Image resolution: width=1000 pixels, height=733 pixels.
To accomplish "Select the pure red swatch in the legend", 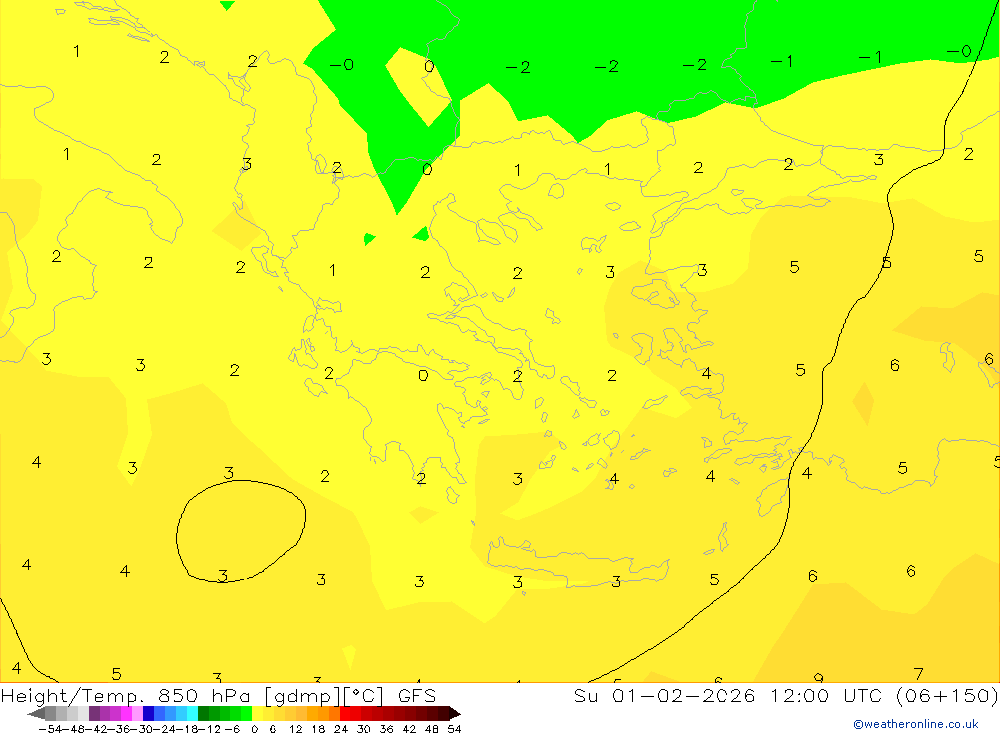I will coord(345,714).
